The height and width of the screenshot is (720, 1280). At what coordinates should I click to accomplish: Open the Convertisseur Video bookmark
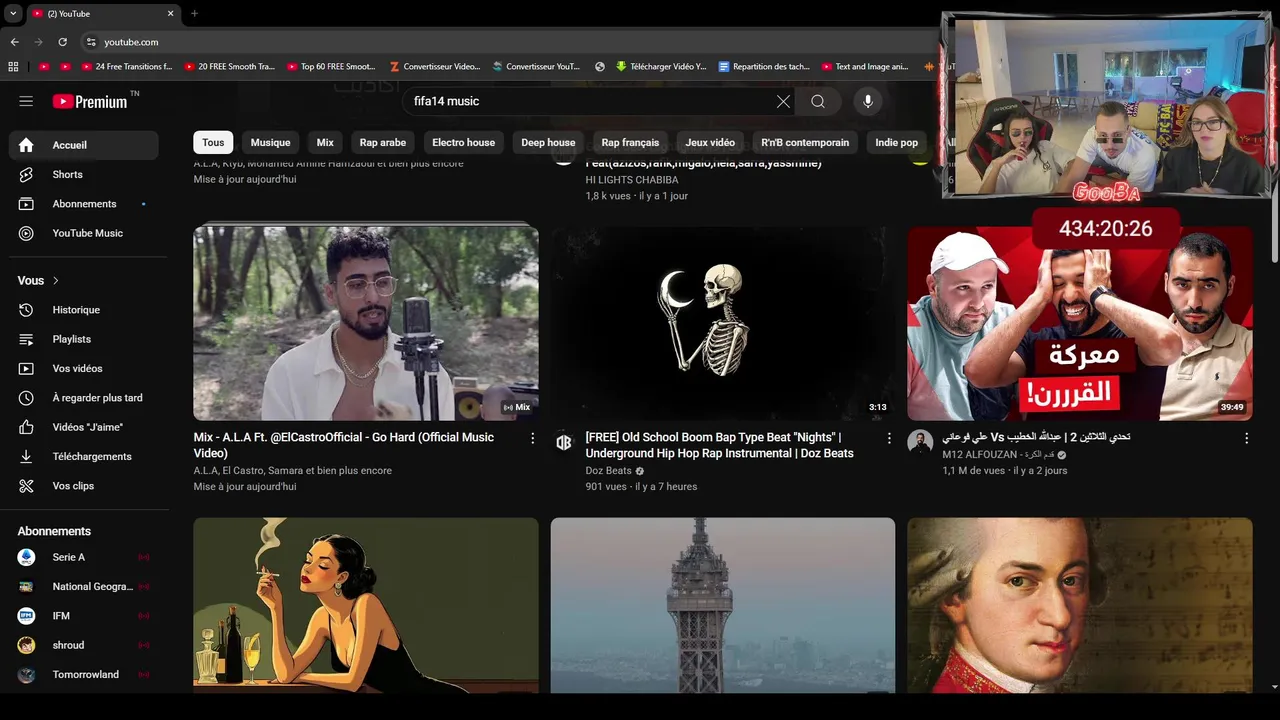(435, 67)
